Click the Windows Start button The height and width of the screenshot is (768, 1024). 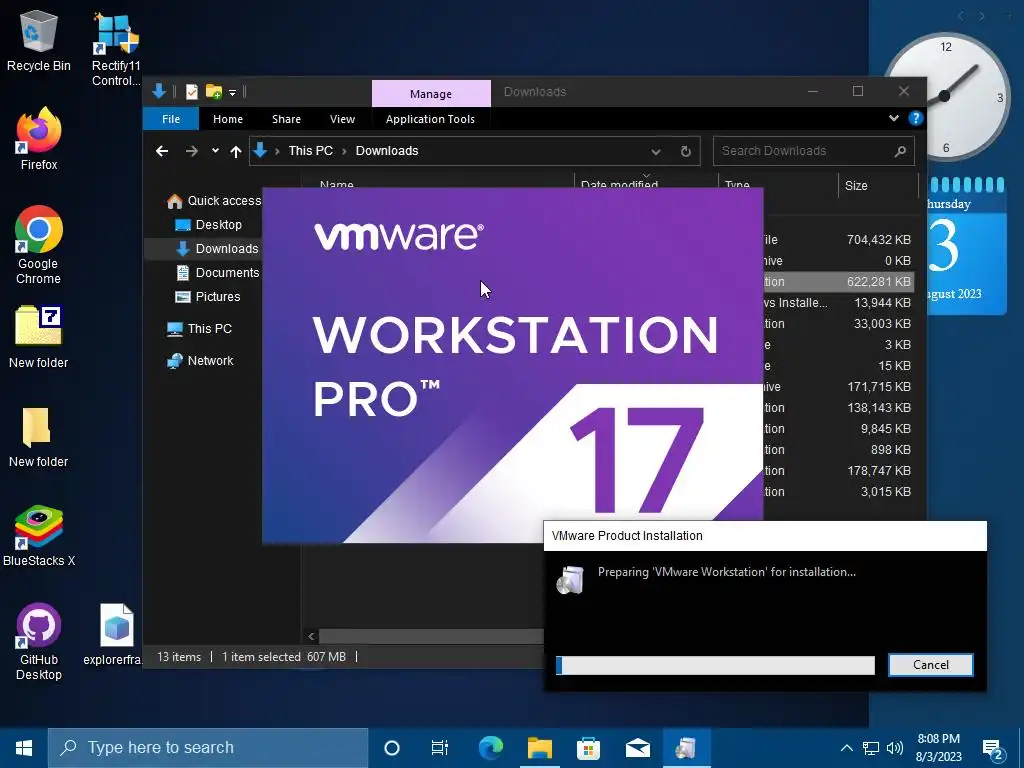pyautogui.click(x=24, y=748)
